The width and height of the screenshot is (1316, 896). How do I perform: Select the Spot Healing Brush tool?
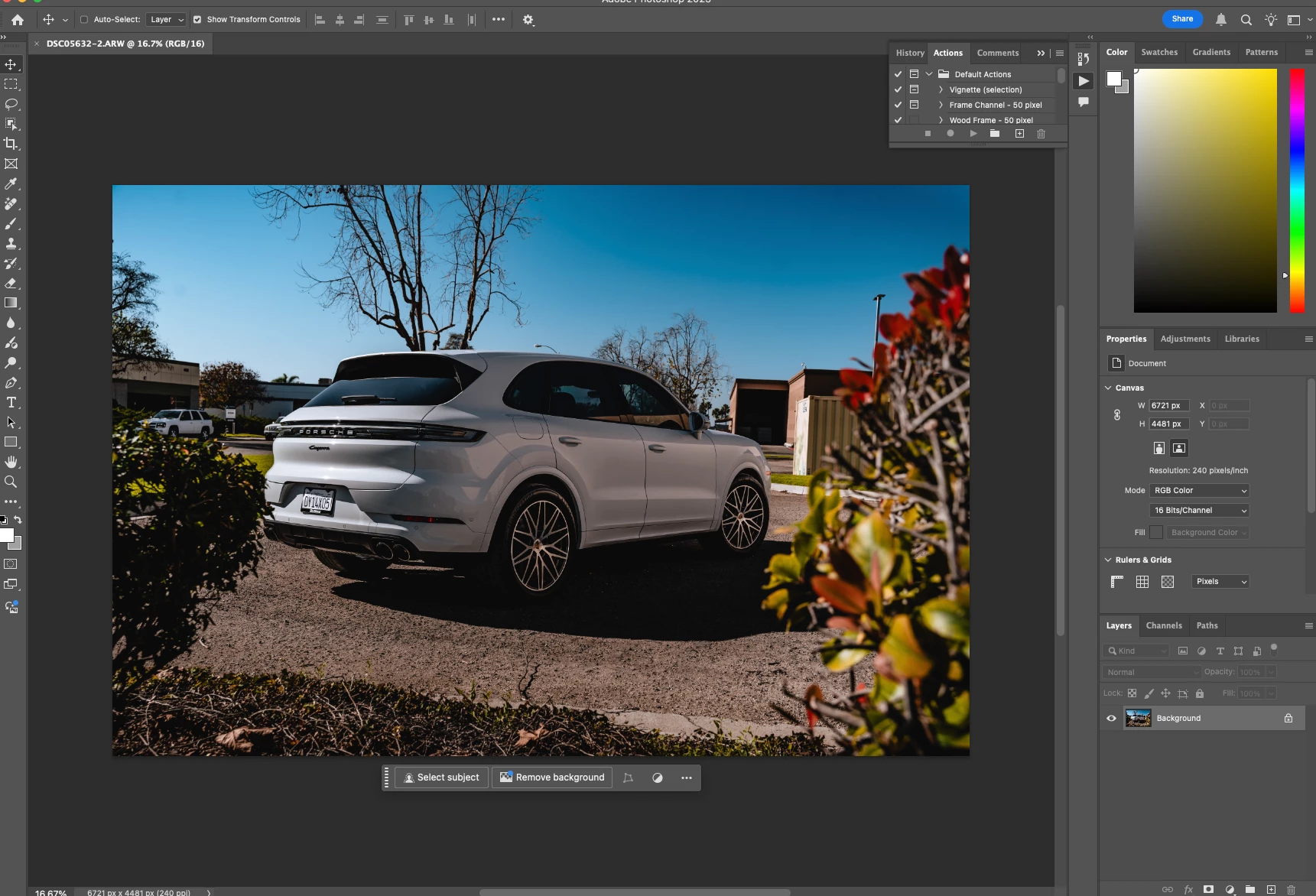tap(11, 203)
